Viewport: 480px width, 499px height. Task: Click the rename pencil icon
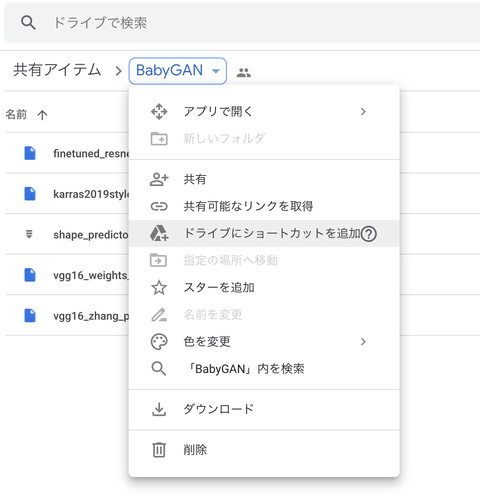click(x=159, y=315)
